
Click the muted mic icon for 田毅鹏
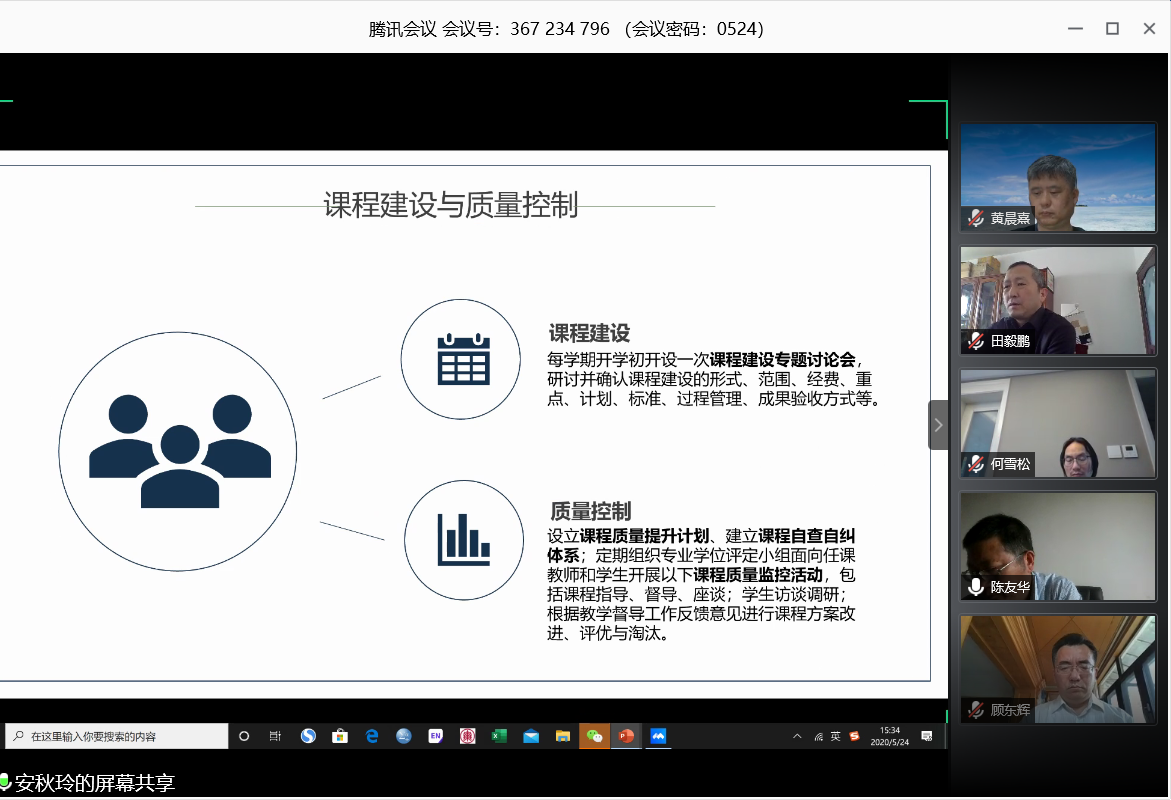(975, 341)
